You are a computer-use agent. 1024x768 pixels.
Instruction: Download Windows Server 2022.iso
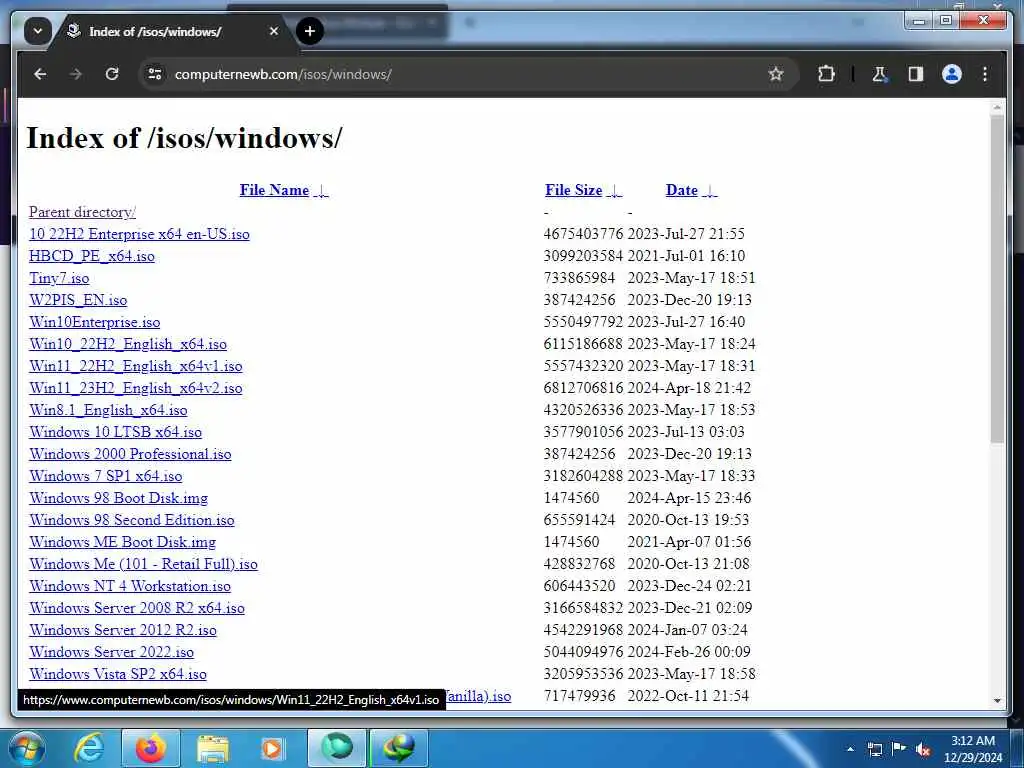(111, 652)
